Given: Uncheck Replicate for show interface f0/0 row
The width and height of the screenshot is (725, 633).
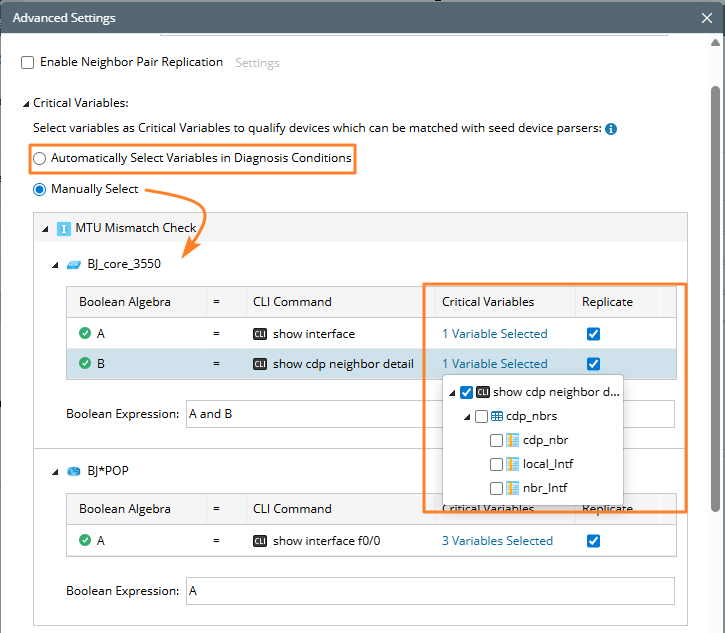Looking at the screenshot, I should pyautogui.click(x=594, y=541).
